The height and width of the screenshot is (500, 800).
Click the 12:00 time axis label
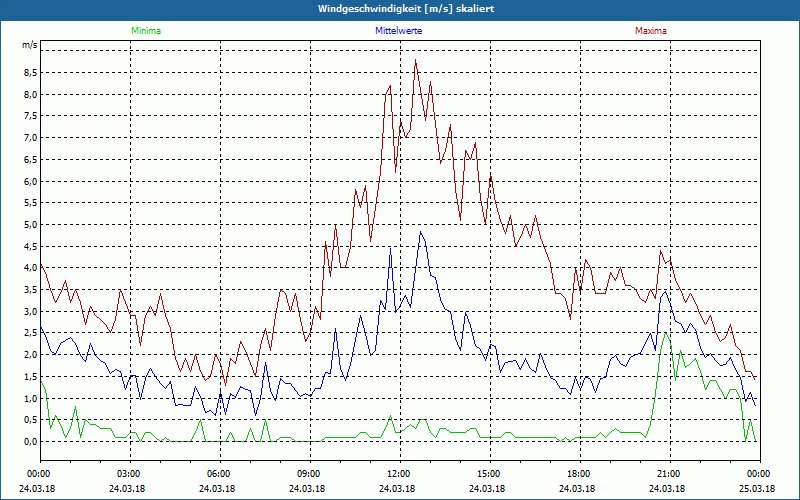point(400,474)
